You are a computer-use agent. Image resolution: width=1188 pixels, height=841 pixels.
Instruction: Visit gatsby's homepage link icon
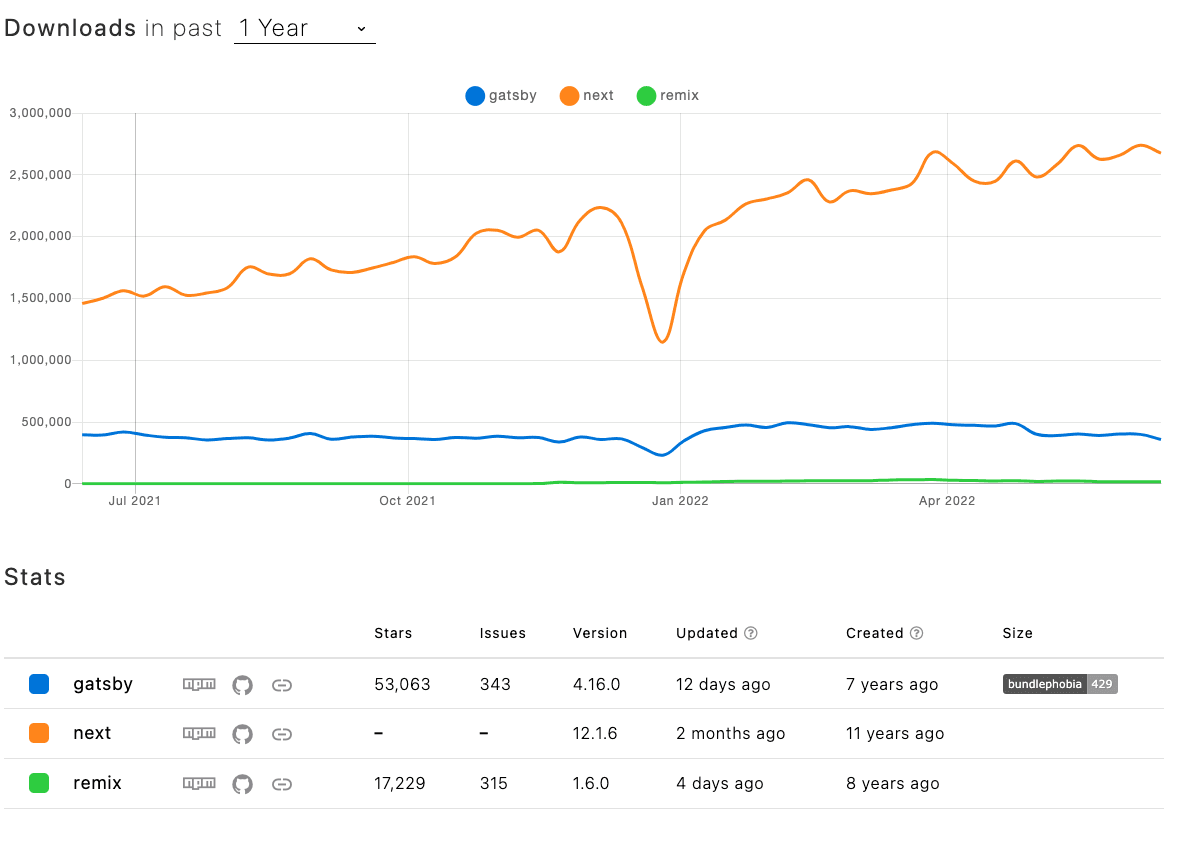[281, 684]
